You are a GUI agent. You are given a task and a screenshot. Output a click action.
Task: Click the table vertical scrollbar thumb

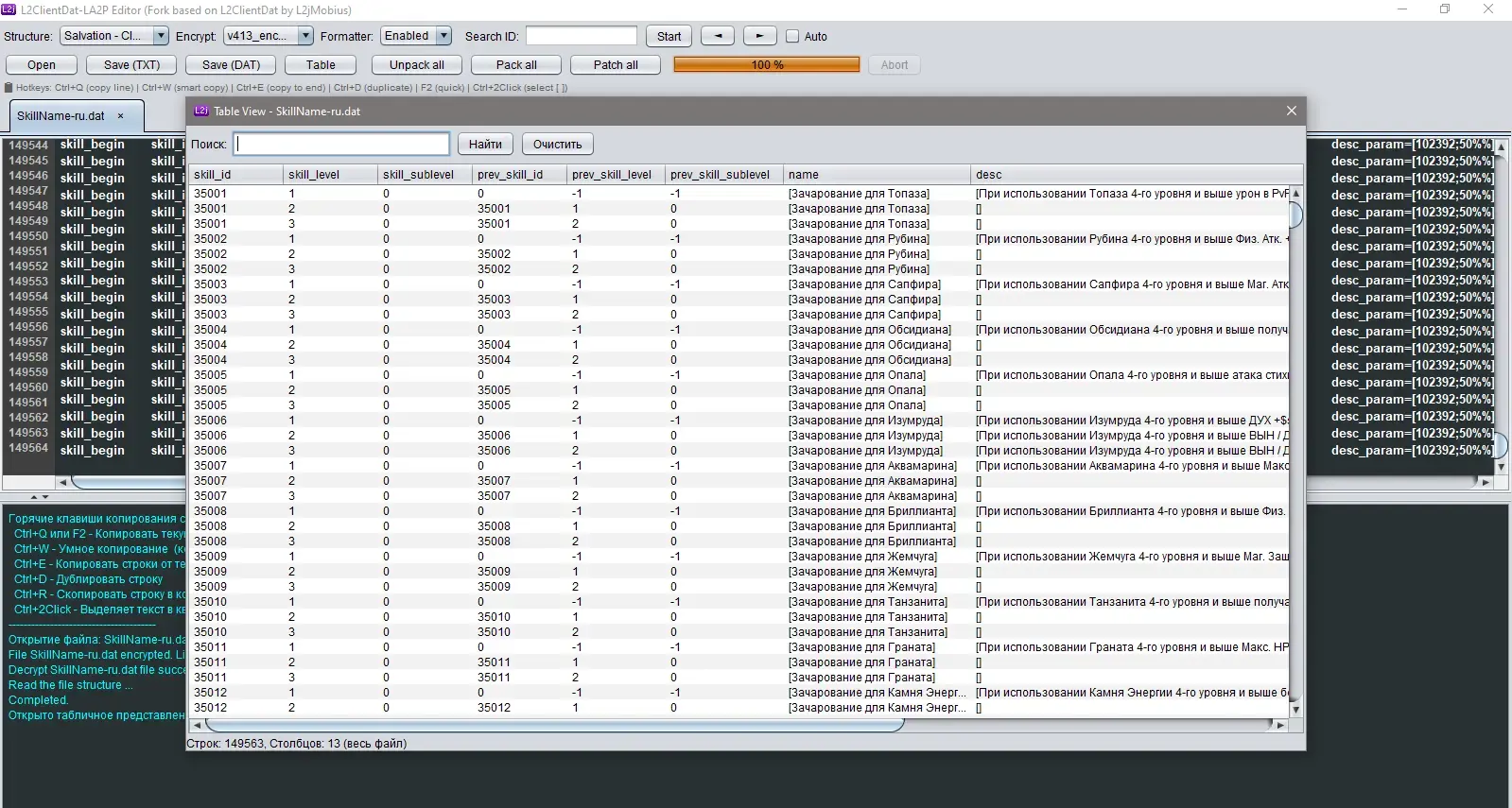[1295, 215]
